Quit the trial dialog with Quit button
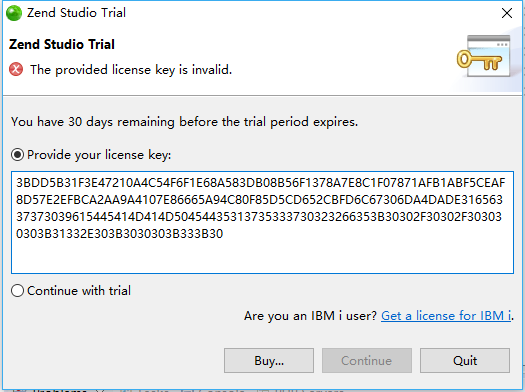This screenshot has width=525, height=392. tap(465, 361)
